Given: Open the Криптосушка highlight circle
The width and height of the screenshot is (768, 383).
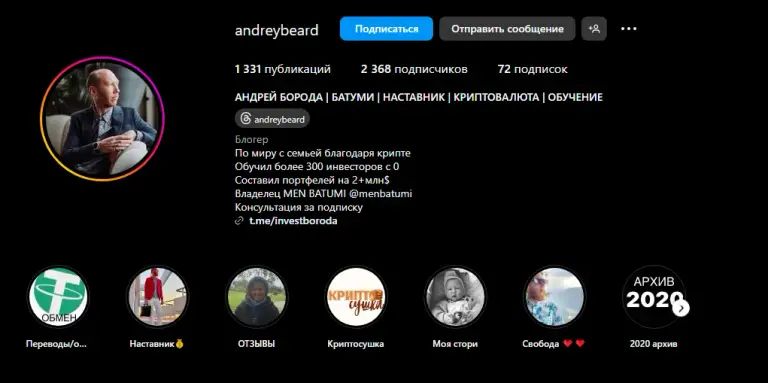Looking at the screenshot, I should (356, 297).
